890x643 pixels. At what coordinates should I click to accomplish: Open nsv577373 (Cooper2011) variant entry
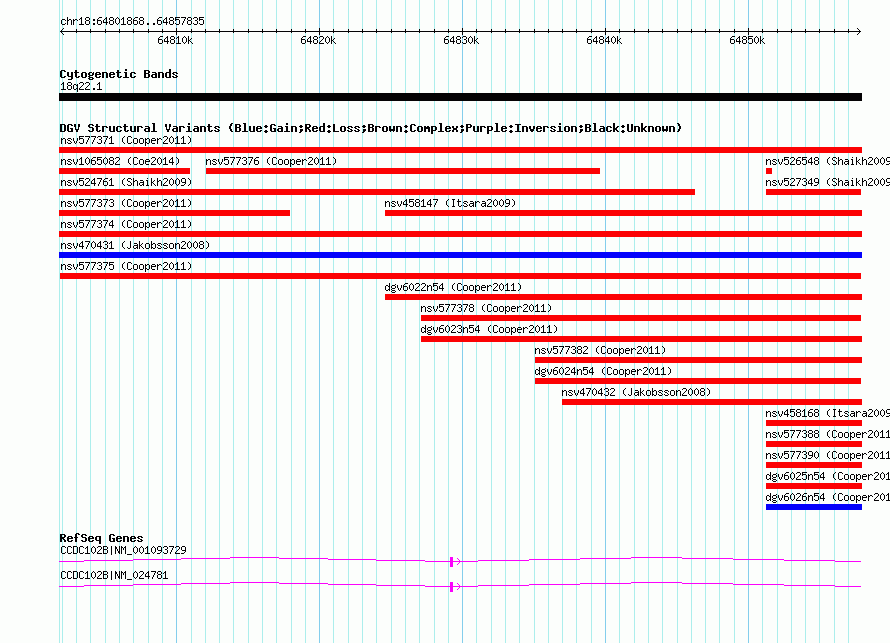coord(126,203)
